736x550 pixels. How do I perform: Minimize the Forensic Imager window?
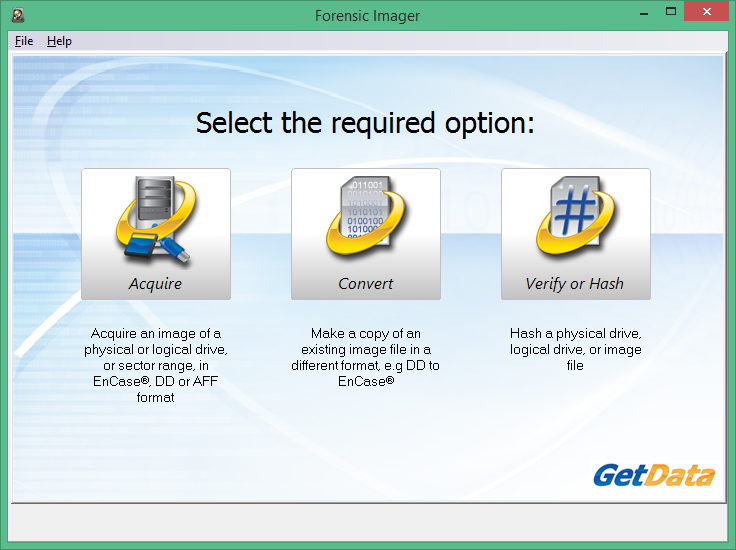click(x=644, y=13)
